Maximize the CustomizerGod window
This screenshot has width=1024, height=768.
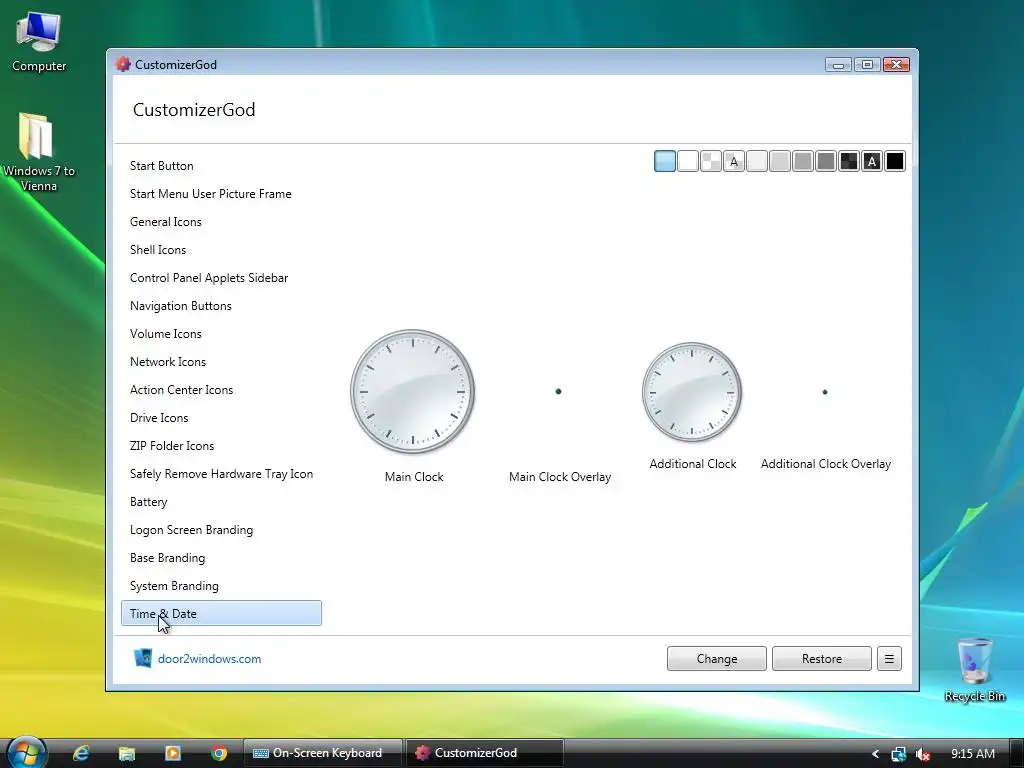(867, 65)
